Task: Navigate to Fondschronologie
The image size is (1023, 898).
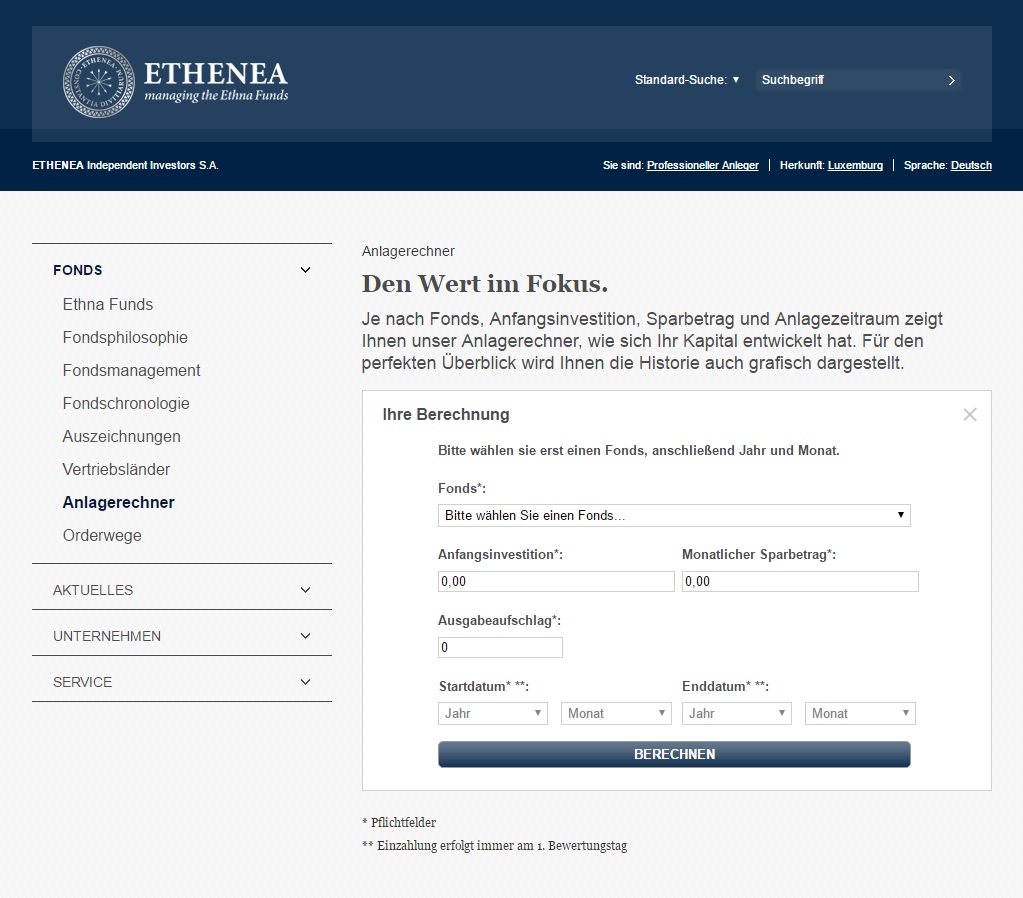Action: coord(126,403)
